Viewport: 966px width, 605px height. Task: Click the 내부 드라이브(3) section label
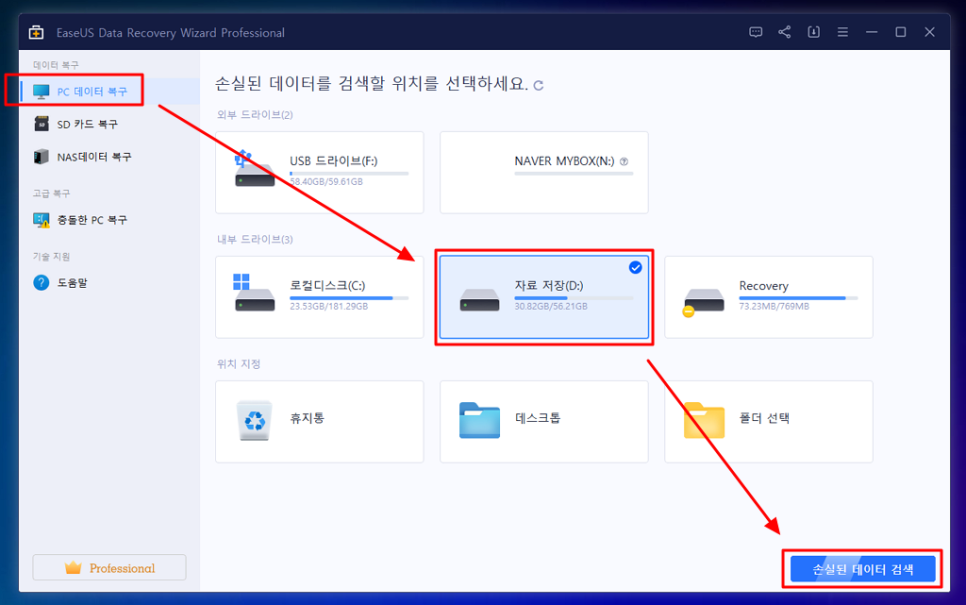click(254, 239)
